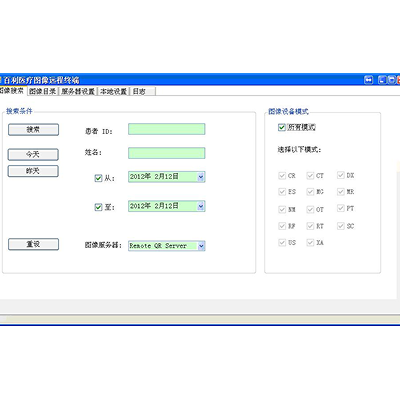Uncheck the 所有模式 all modes checkbox
The height and width of the screenshot is (400, 400).
282,127
